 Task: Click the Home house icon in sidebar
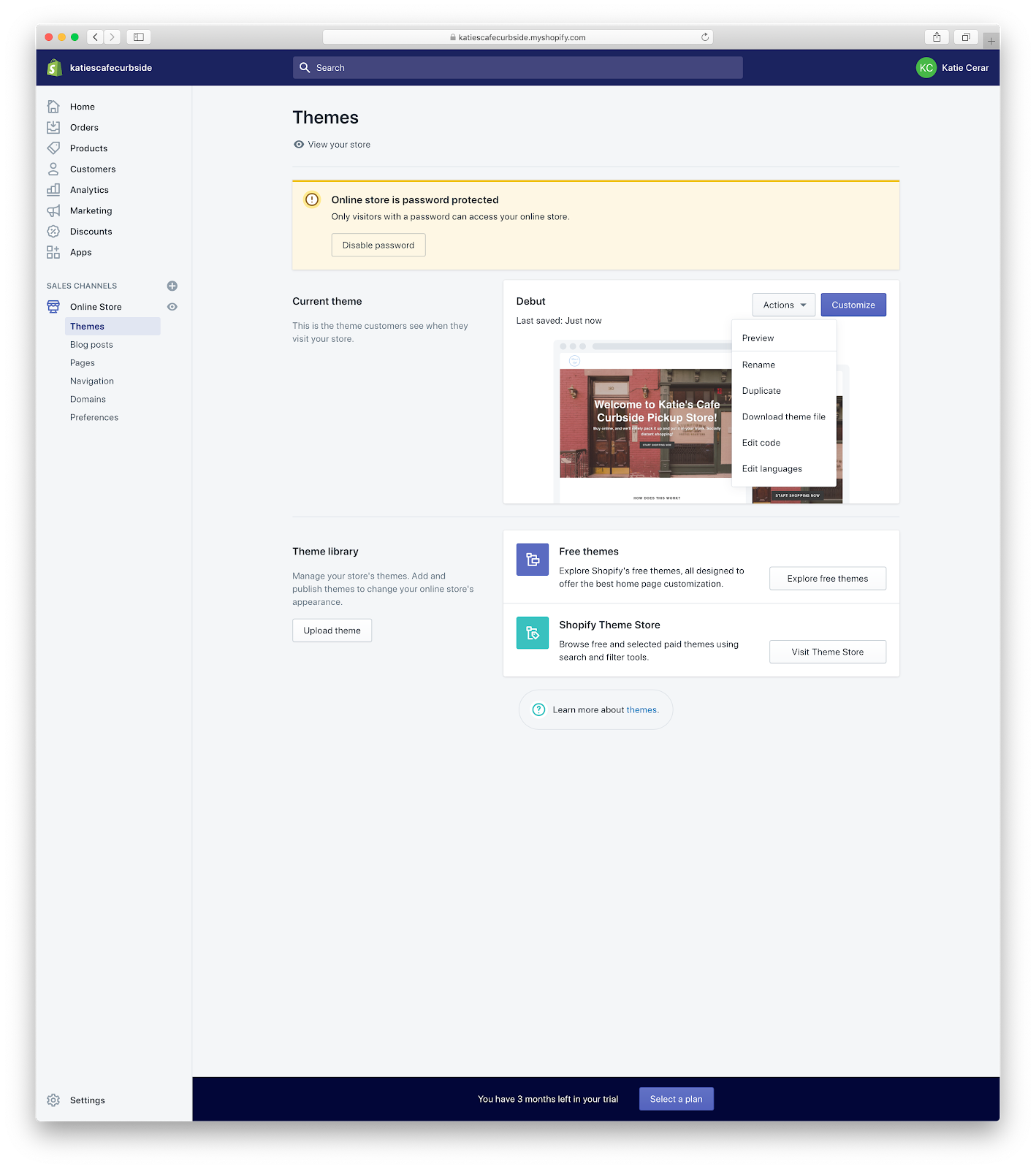[x=53, y=107]
